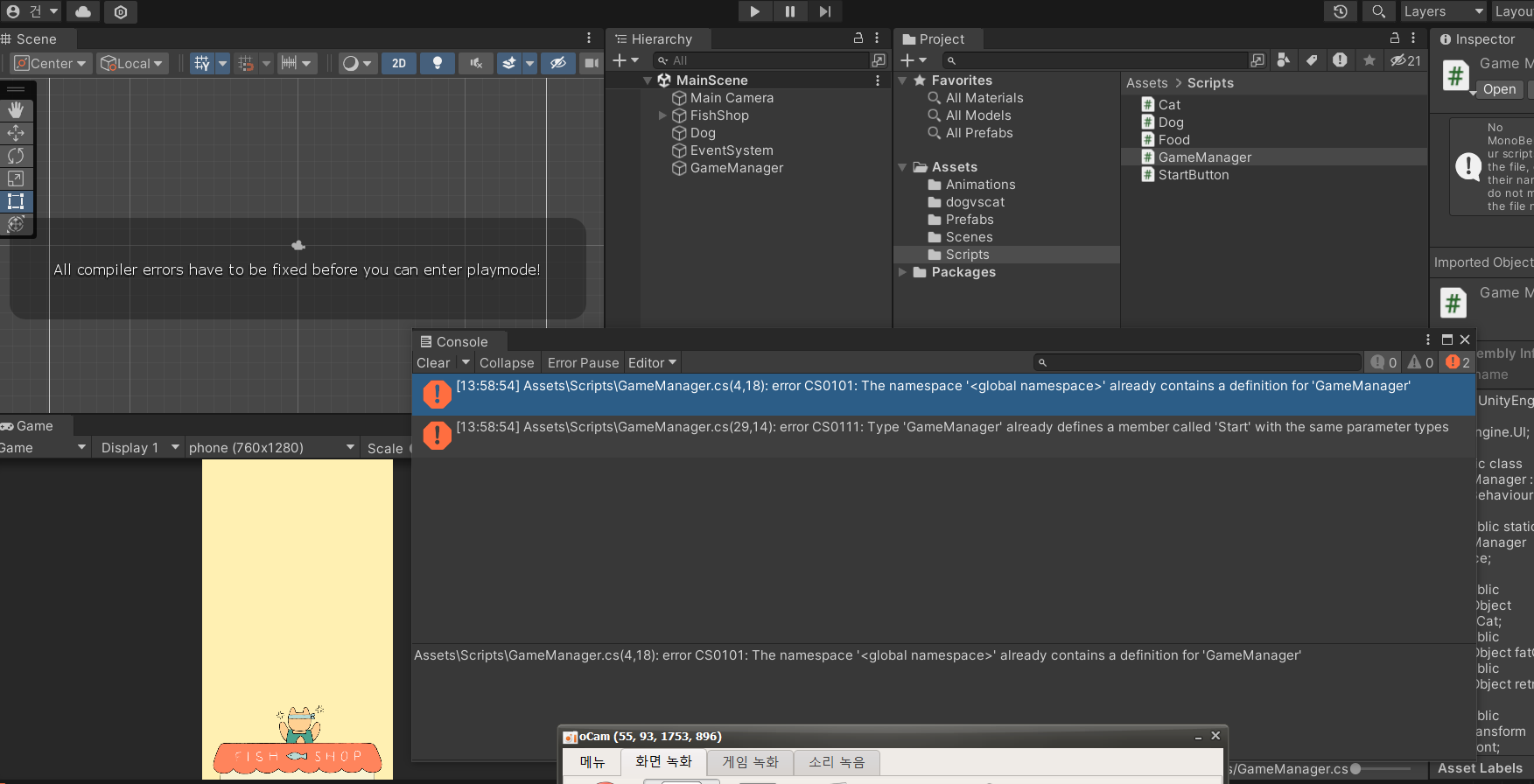Click the Play button
The height and width of the screenshot is (784, 1534).
pos(754,11)
